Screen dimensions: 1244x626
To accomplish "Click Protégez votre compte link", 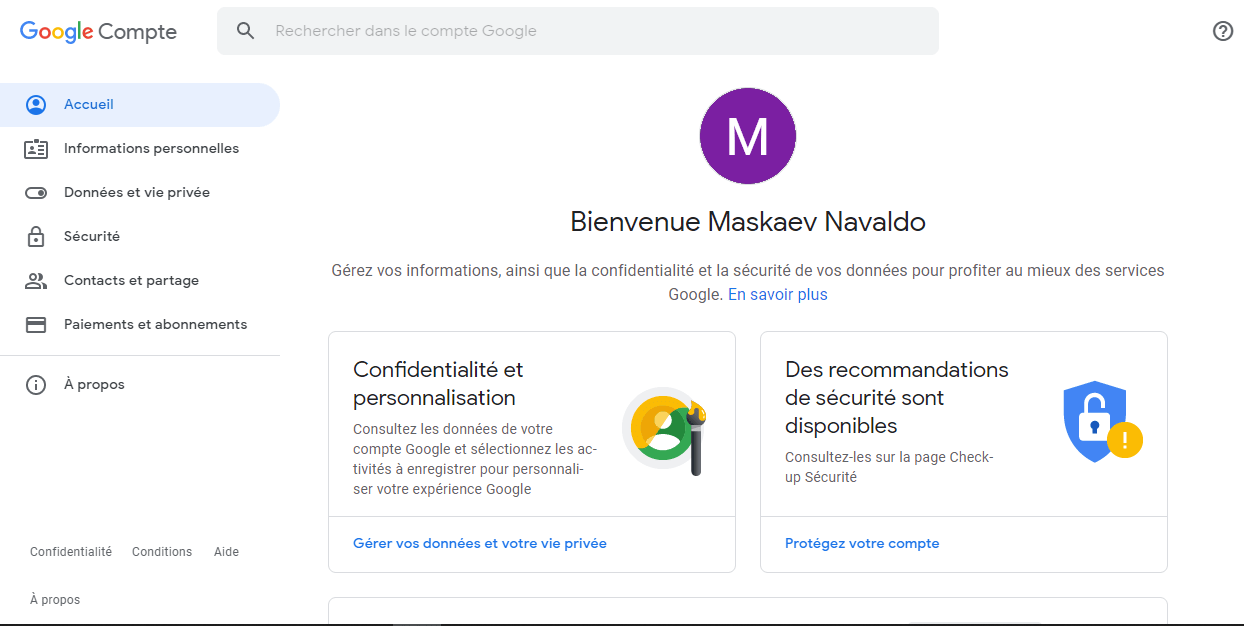I will 862,543.
